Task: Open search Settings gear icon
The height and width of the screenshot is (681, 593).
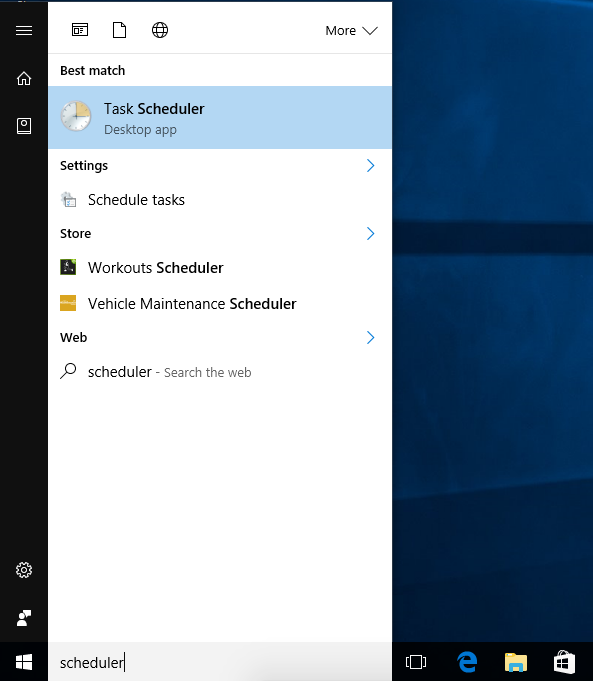Action: click(x=24, y=570)
